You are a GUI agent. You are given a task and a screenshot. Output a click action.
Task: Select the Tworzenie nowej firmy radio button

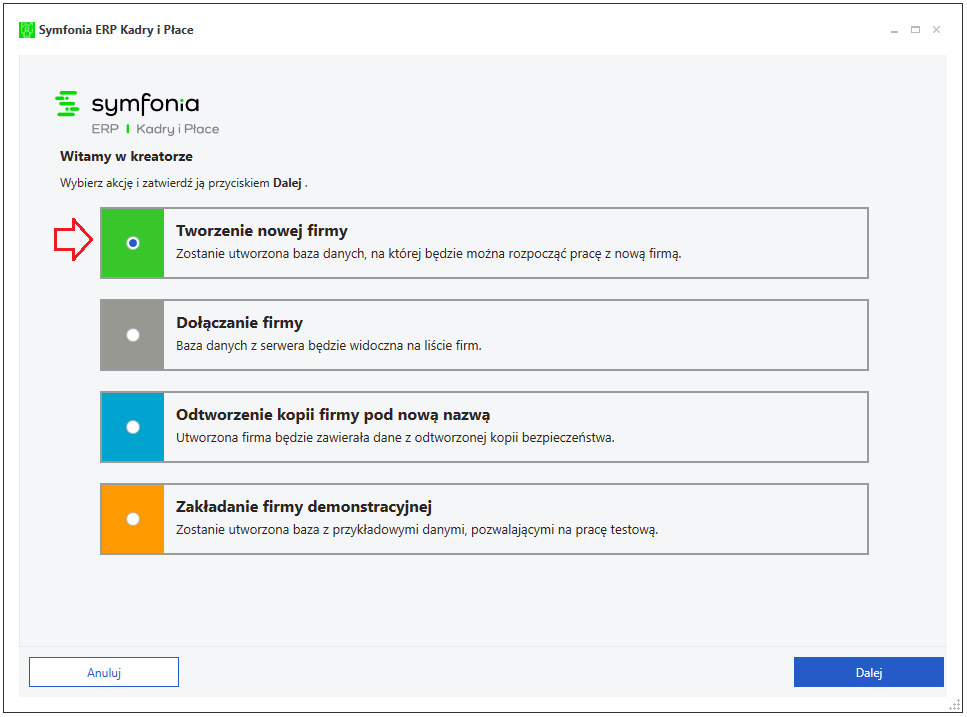(133, 243)
